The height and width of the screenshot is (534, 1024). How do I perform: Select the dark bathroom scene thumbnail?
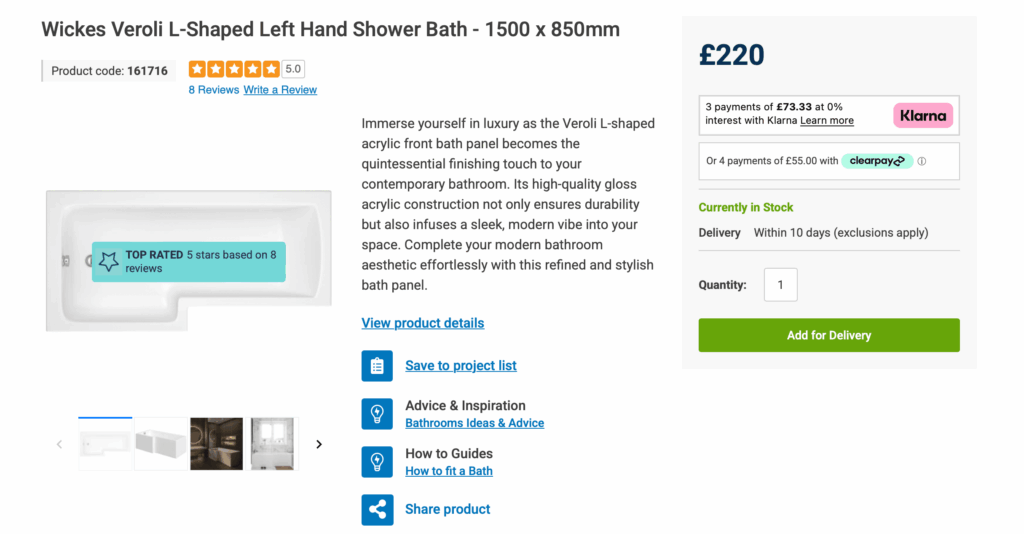216,444
